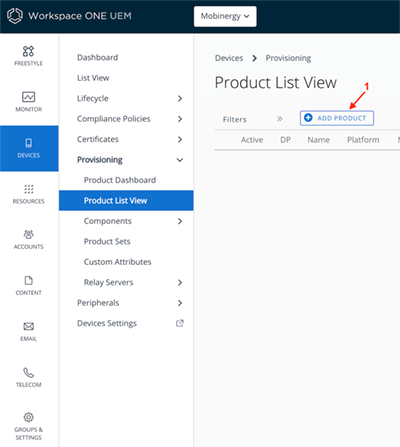Open Product Dashboard under Provisioning

(120, 180)
